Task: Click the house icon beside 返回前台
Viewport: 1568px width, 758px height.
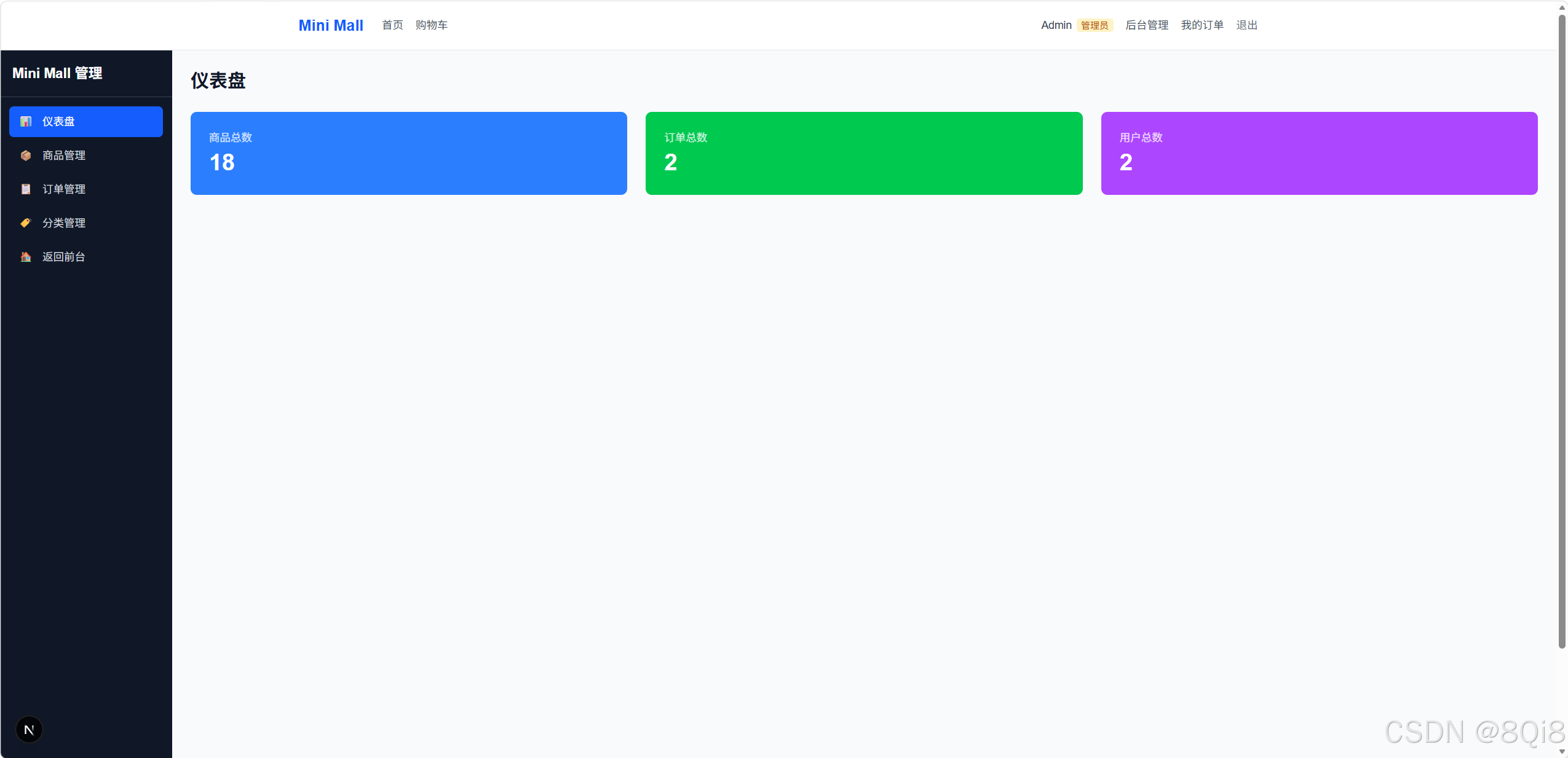Action: 26,257
